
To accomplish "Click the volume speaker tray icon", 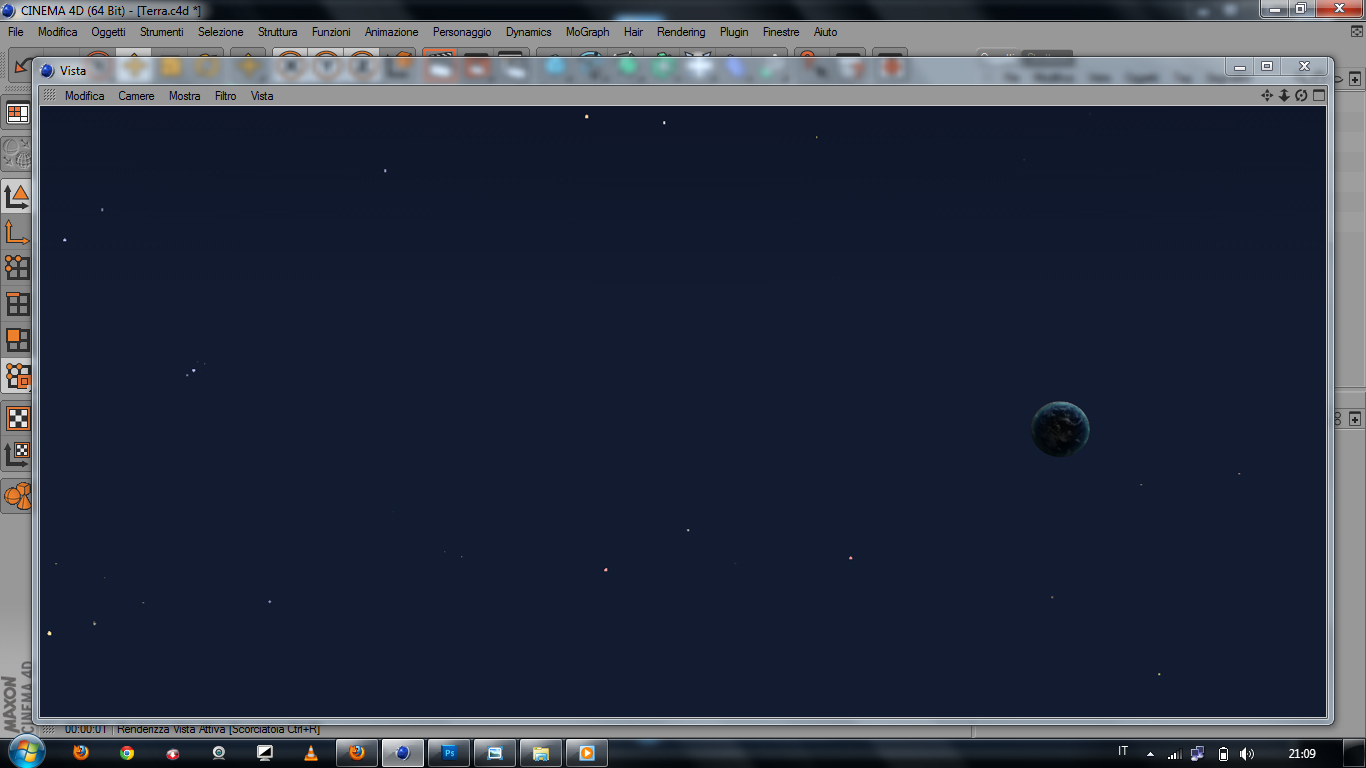I will pos(1246,753).
